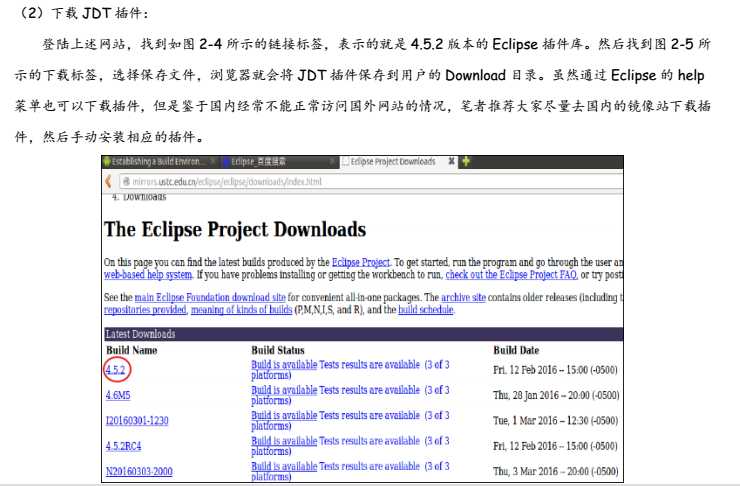Open the I20160301-1230 build link
Image resolution: width=740 pixels, height=486 pixels.
[x=137, y=420]
